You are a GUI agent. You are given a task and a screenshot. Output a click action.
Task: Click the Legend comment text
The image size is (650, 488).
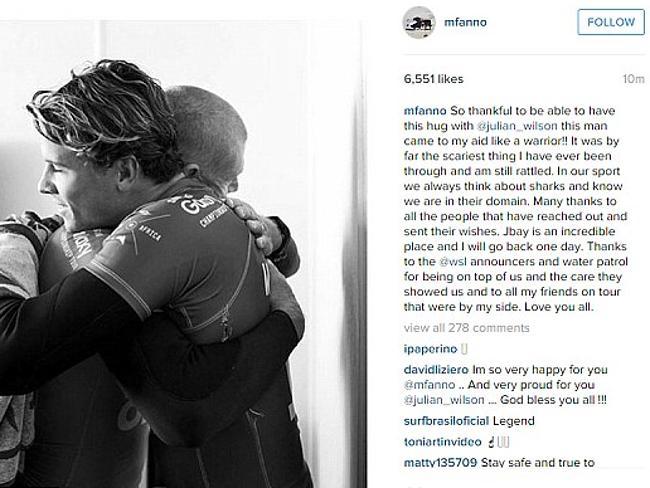tap(514, 421)
